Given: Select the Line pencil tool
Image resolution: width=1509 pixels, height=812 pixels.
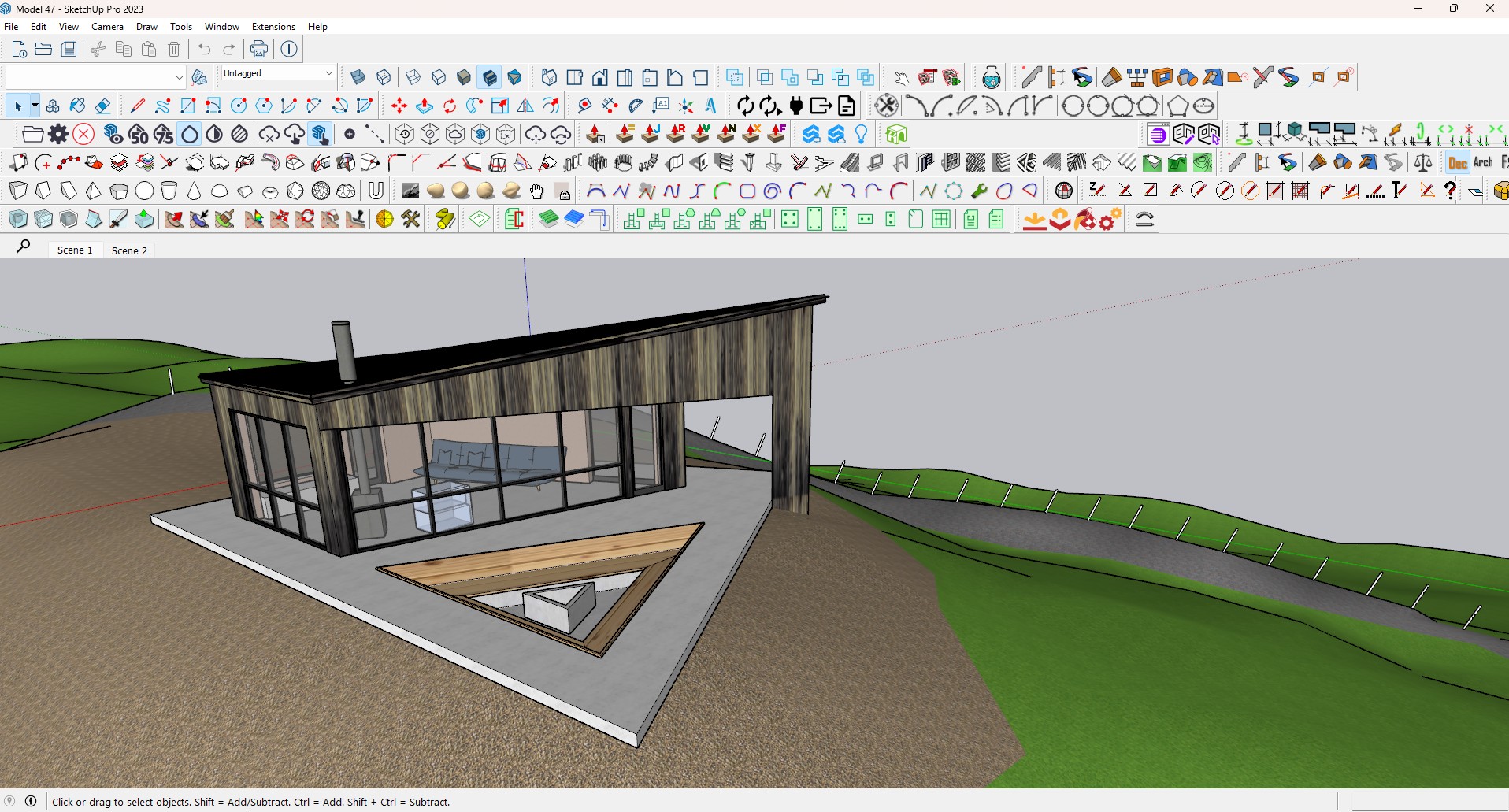Looking at the screenshot, I should click(137, 106).
